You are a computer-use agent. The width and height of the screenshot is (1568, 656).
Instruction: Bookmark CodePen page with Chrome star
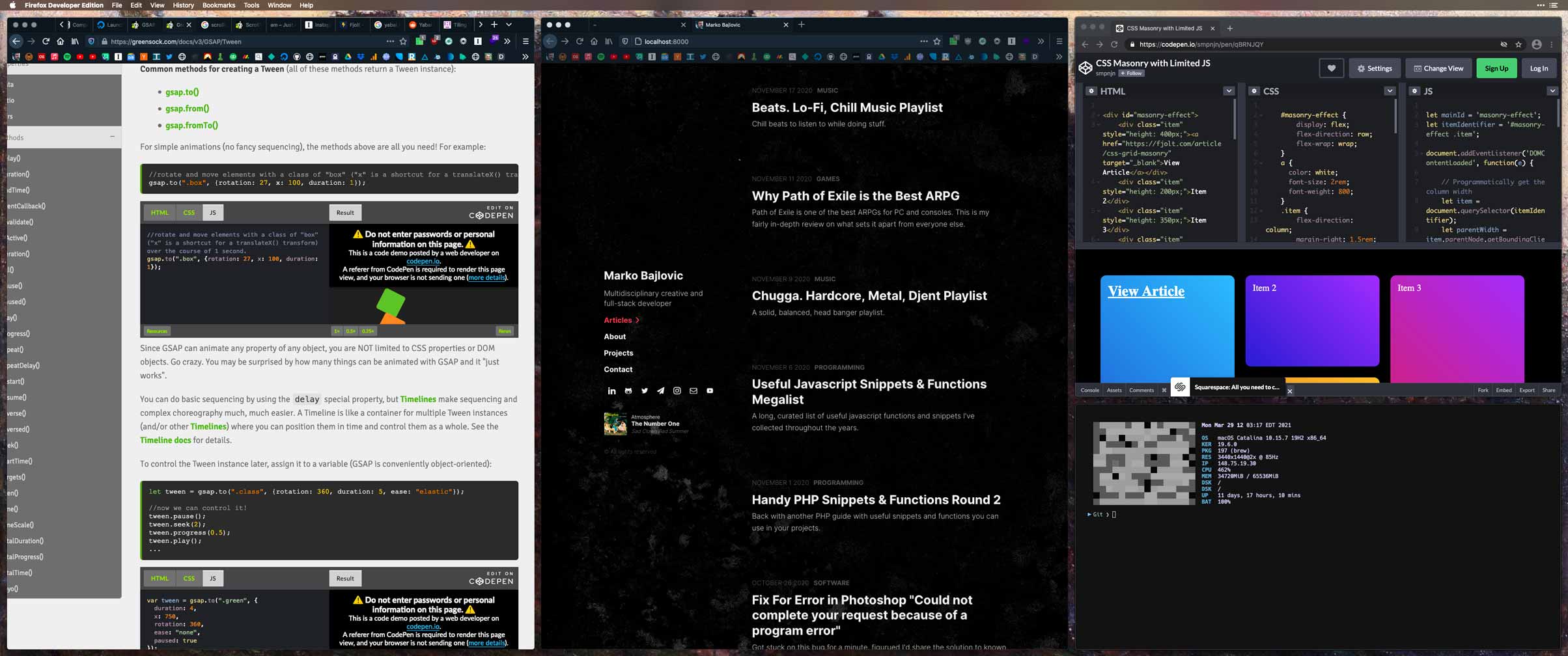pyautogui.click(x=1519, y=44)
